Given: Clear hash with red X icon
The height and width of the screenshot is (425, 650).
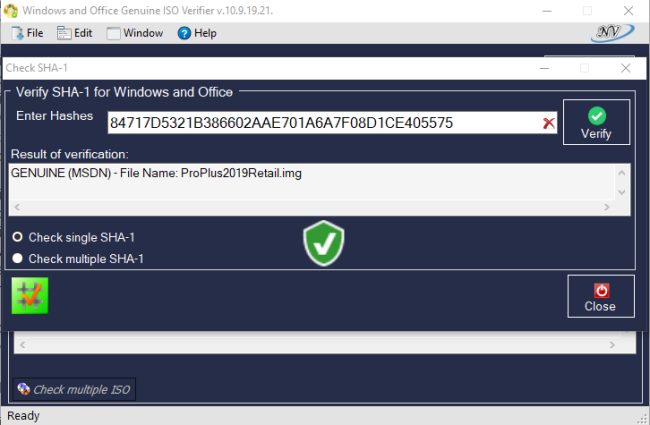Looking at the screenshot, I should 548,123.
